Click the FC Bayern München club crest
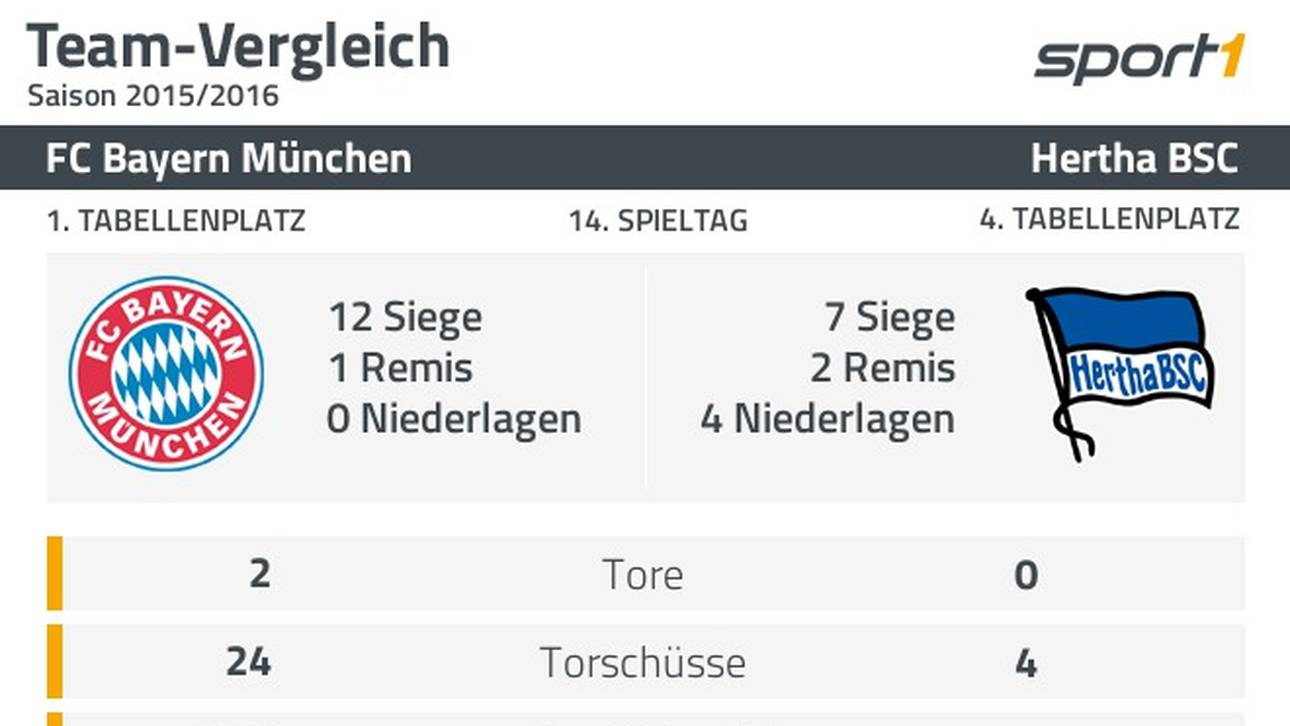This screenshot has height=726, width=1290. (166, 374)
